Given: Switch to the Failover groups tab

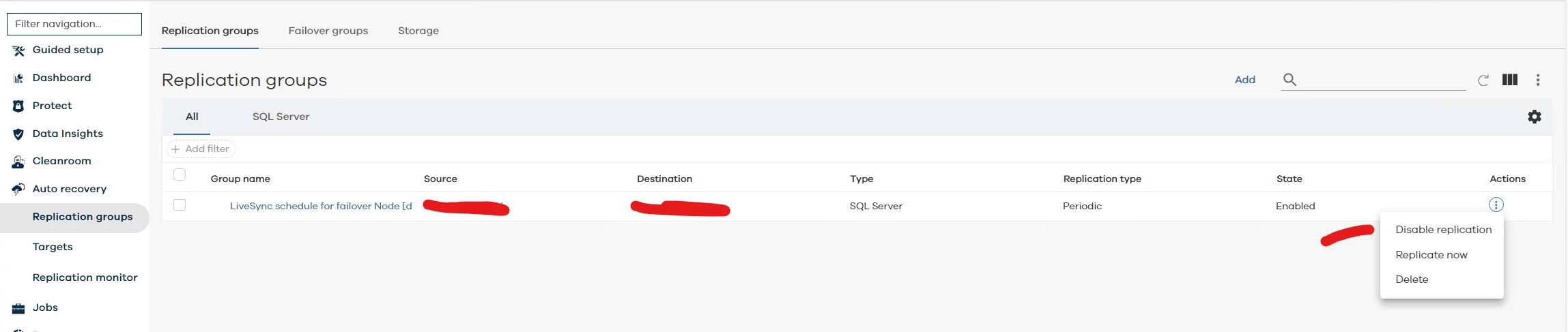Looking at the screenshot, I should tap(328, 31).
